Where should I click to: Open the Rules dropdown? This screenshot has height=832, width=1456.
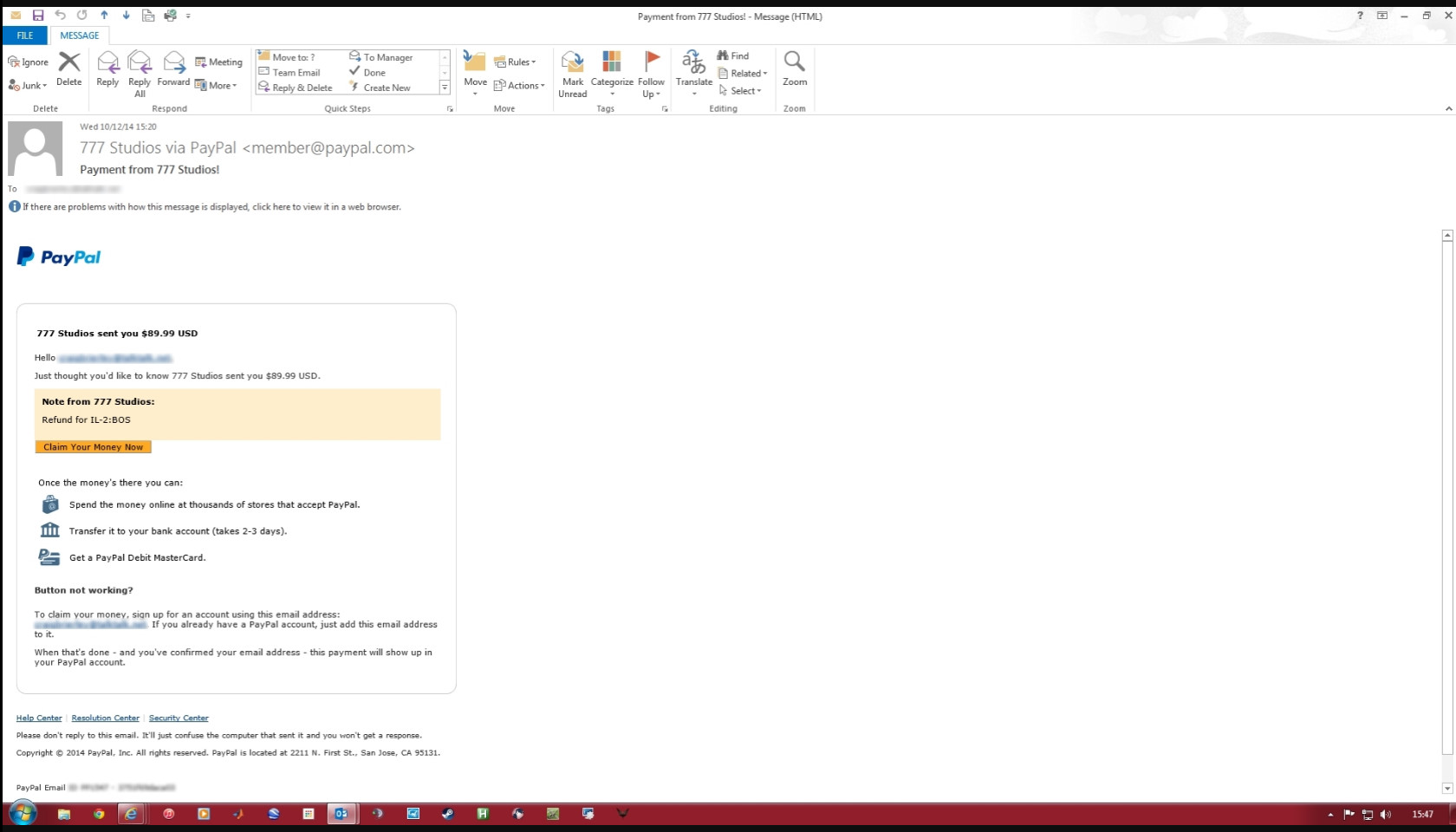[516, 62]
